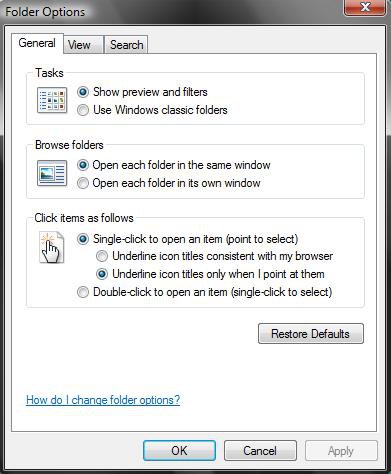Click the Restore Defaults button
This screenshot has width=391, height=474.
[311, 334]
